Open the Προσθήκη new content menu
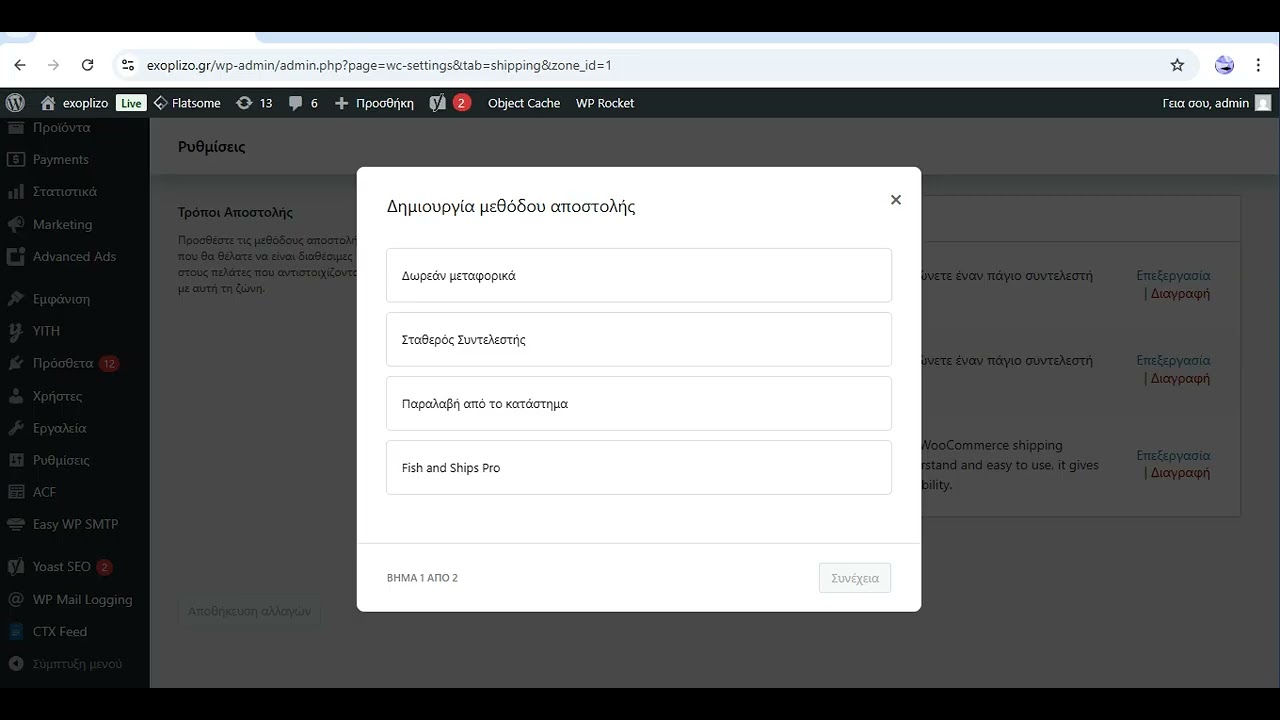 [374, 103]
